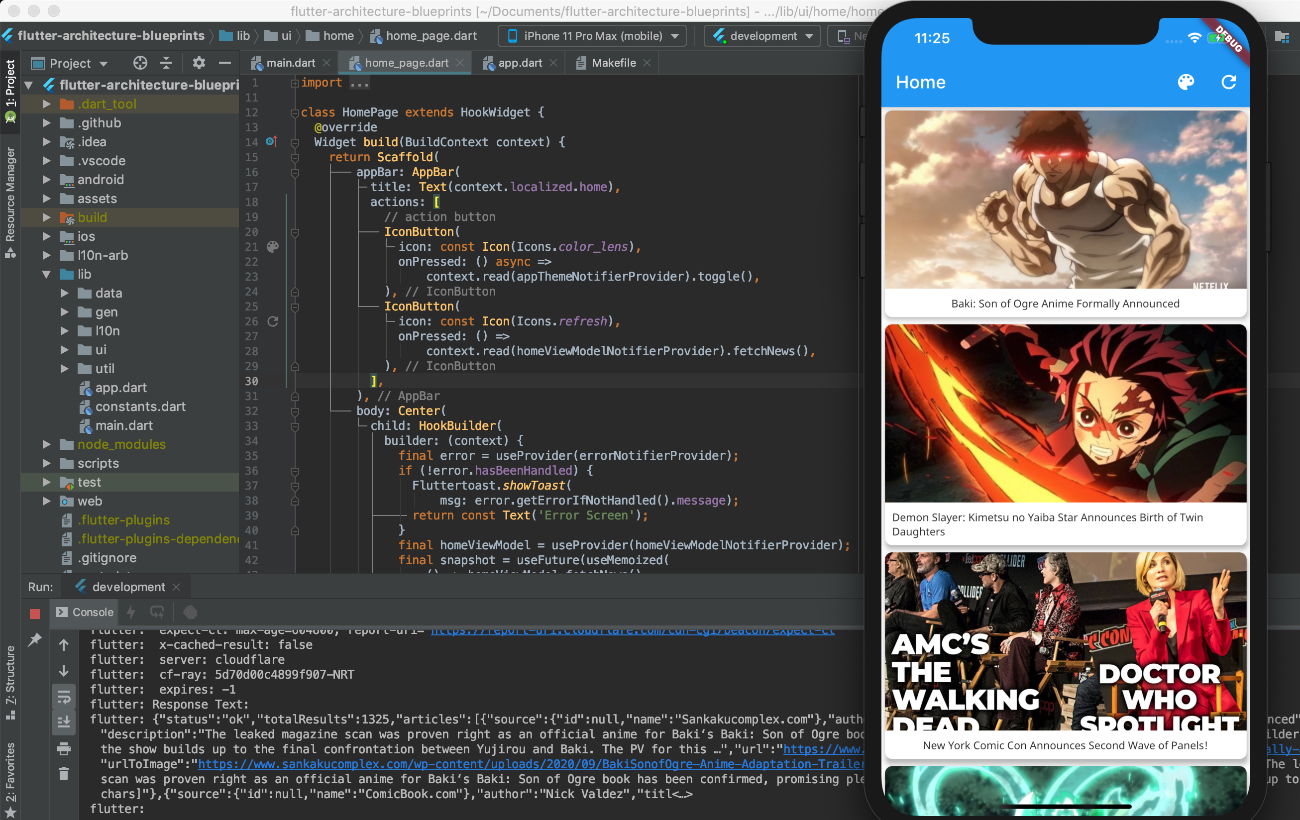The width and height of the screenshot is (1300, 820).
Task: Expand the test folder
Action: click(47, 482)
